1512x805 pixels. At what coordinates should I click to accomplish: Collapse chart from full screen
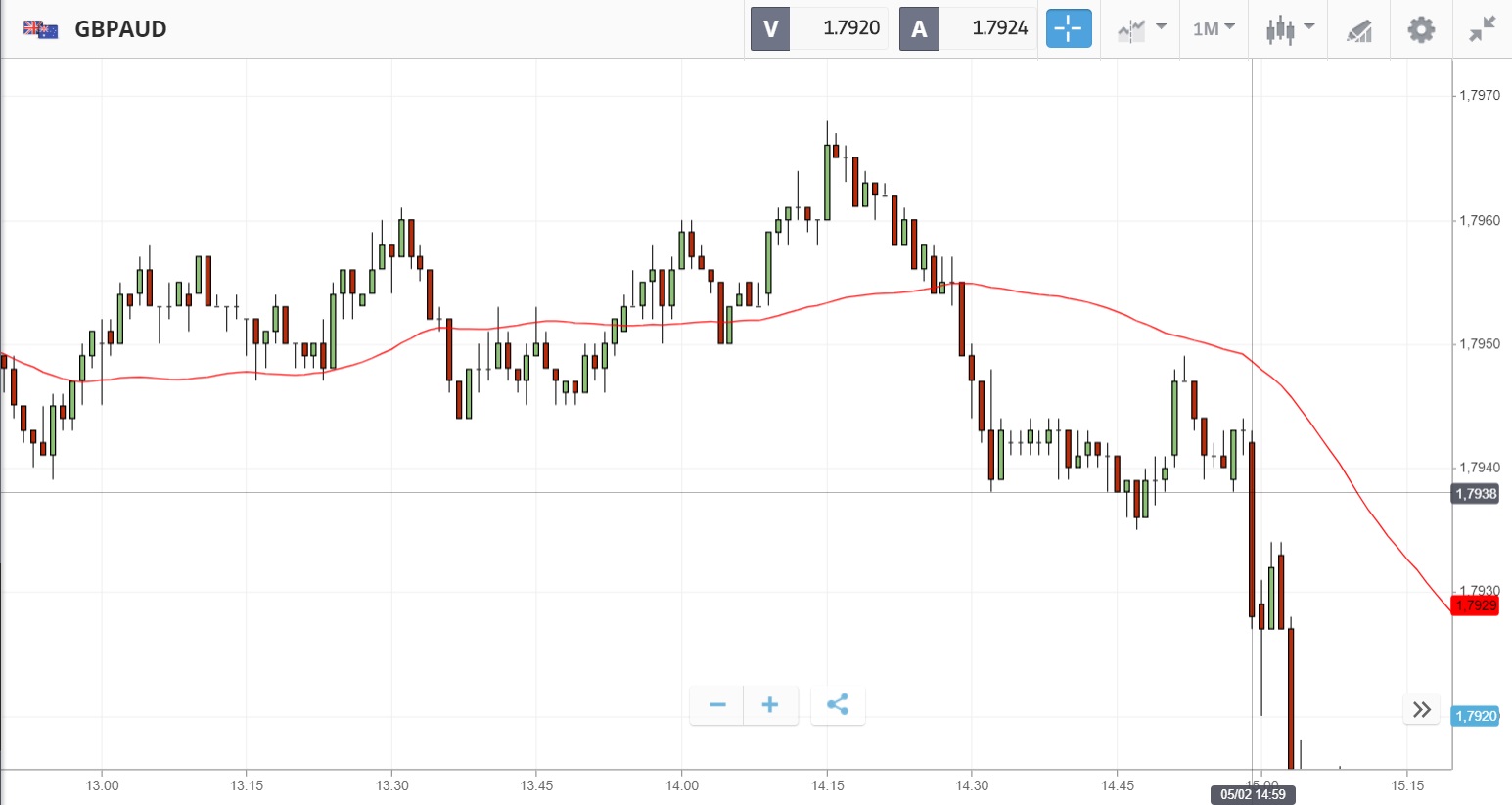[x=1483, y=29]
